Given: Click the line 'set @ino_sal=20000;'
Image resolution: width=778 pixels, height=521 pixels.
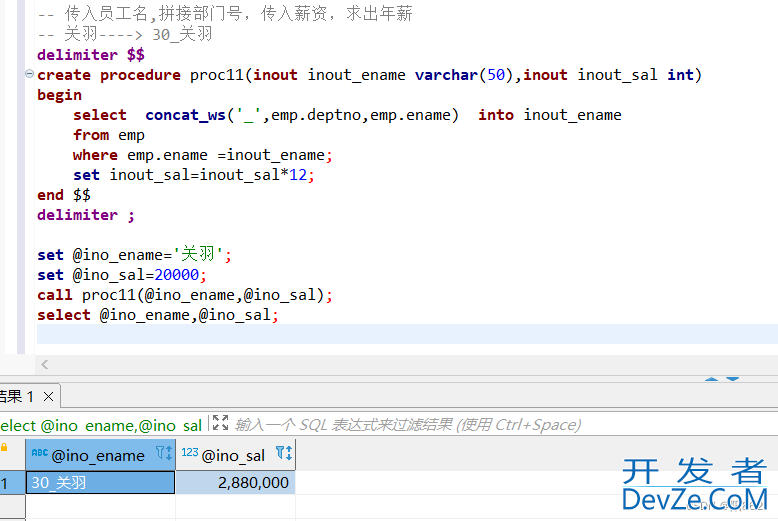Looking at the screenshot, I should pos(122,275).
